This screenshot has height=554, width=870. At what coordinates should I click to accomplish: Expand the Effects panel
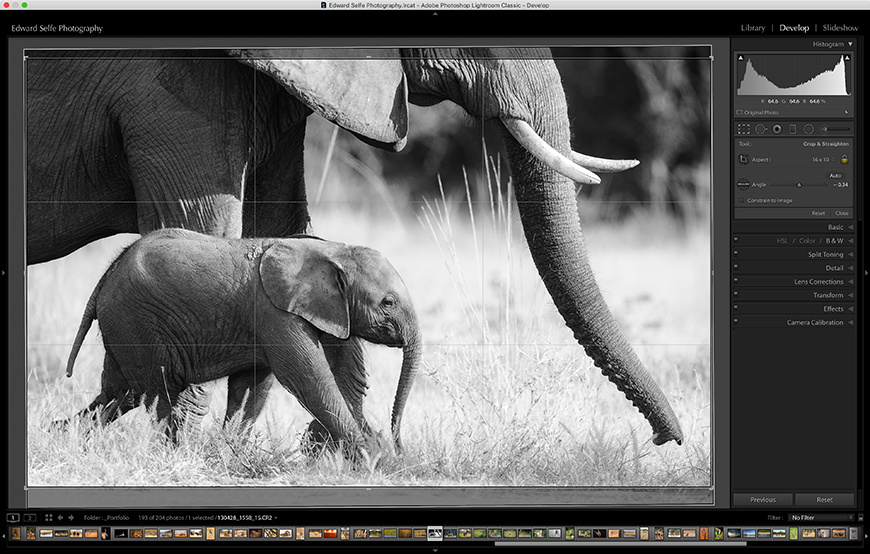(x=851, y=309)
